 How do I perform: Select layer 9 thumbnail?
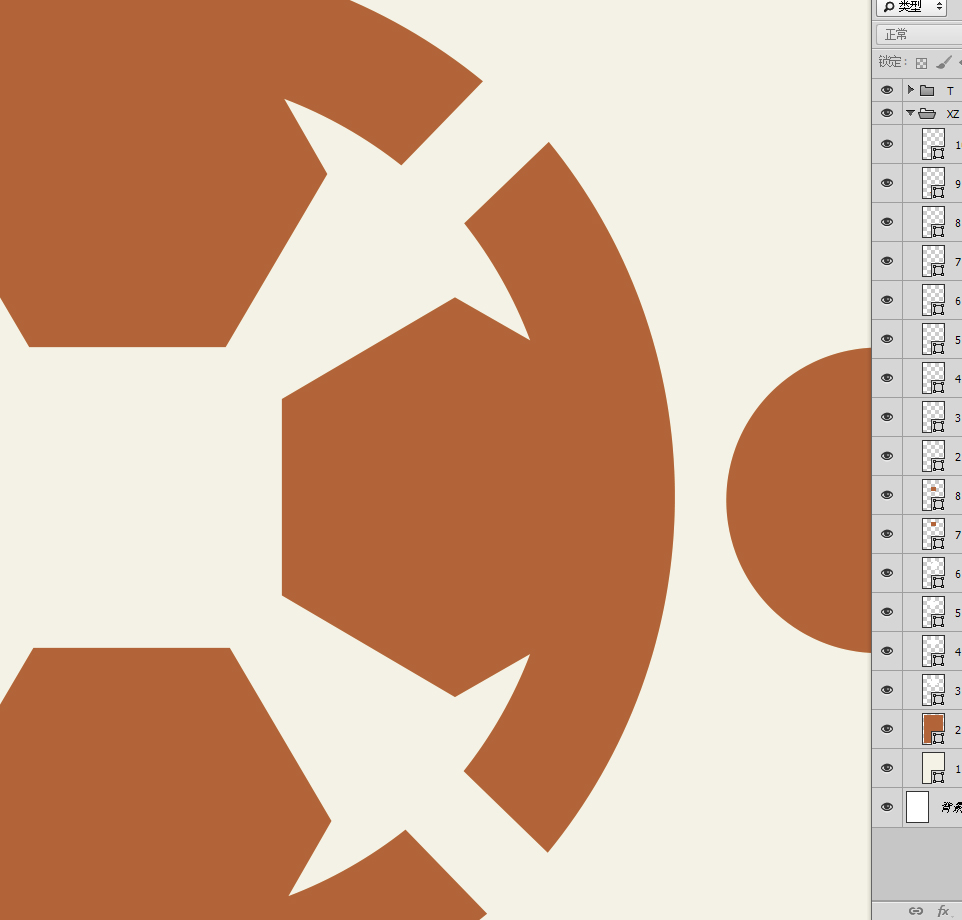[x=933, y=183]
